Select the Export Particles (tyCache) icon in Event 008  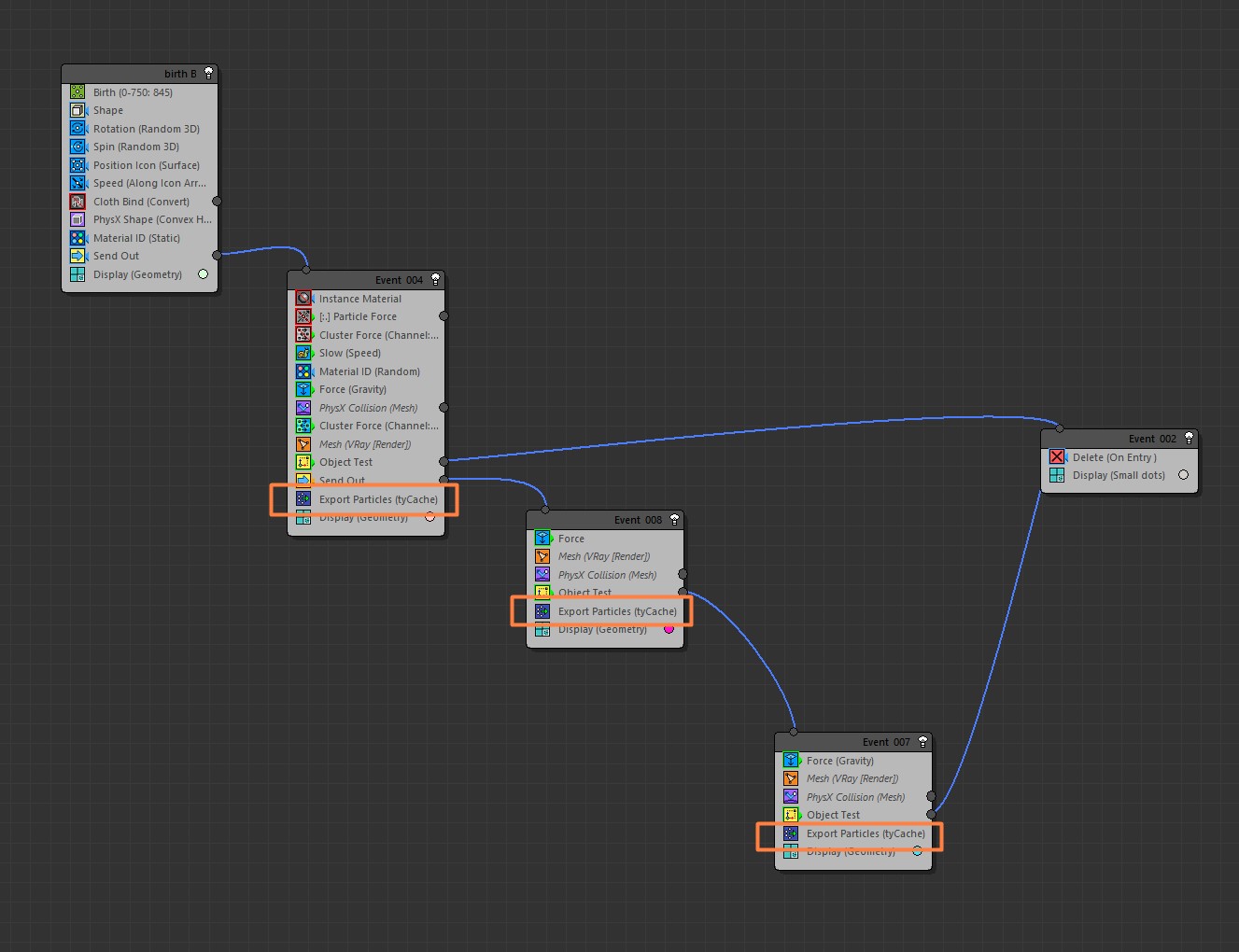[x=542, y=611]
